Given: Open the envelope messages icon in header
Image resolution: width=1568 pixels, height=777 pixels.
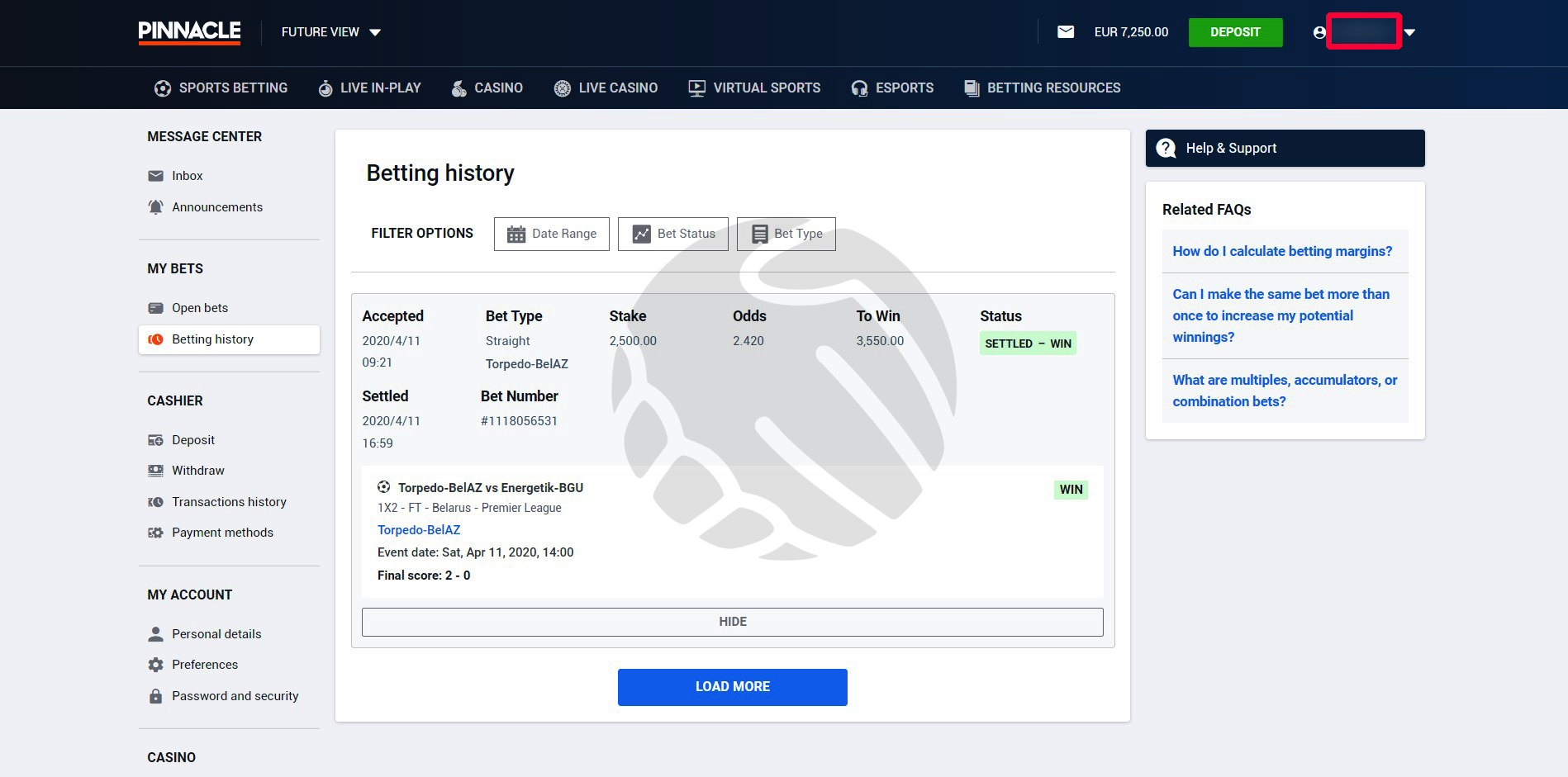Looking at the screenshot, I should coord(1066,32).
